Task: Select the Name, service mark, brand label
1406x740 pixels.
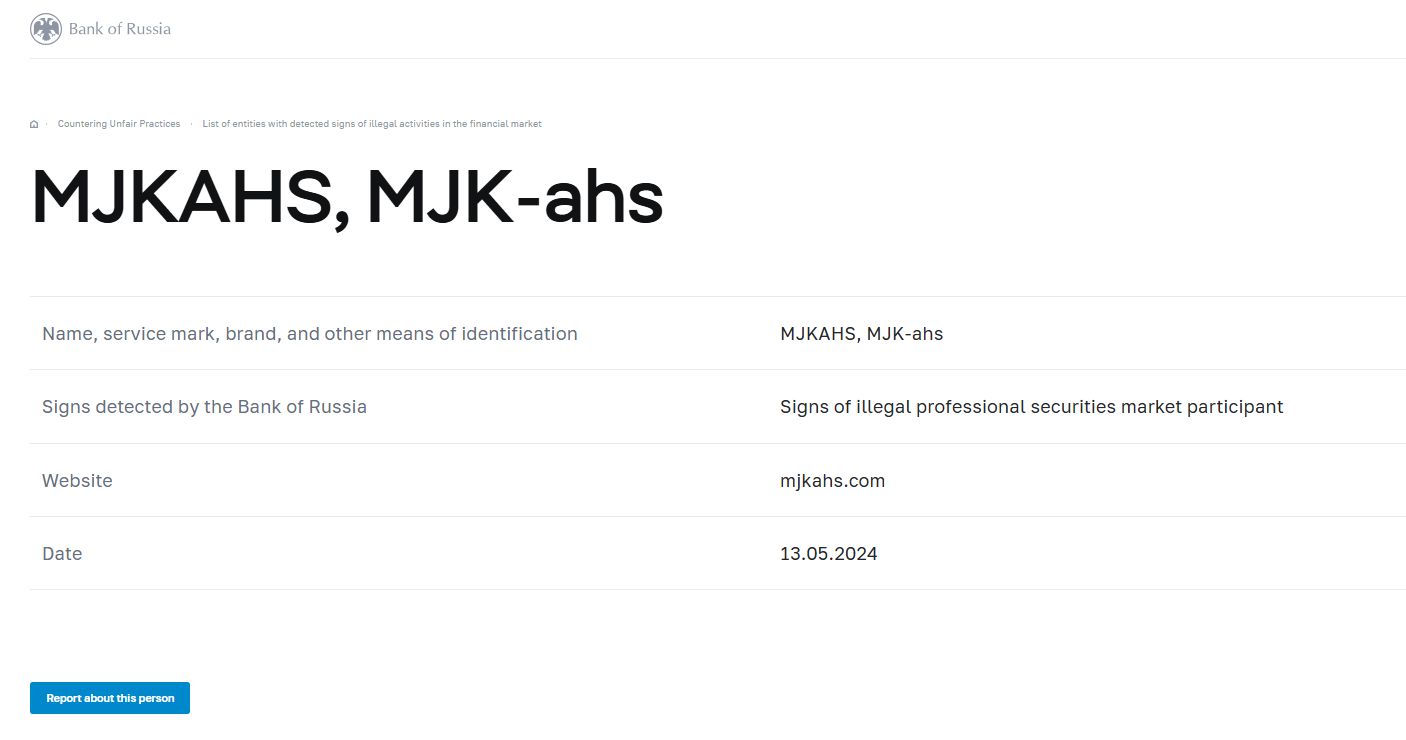Action: coord(309,334)
